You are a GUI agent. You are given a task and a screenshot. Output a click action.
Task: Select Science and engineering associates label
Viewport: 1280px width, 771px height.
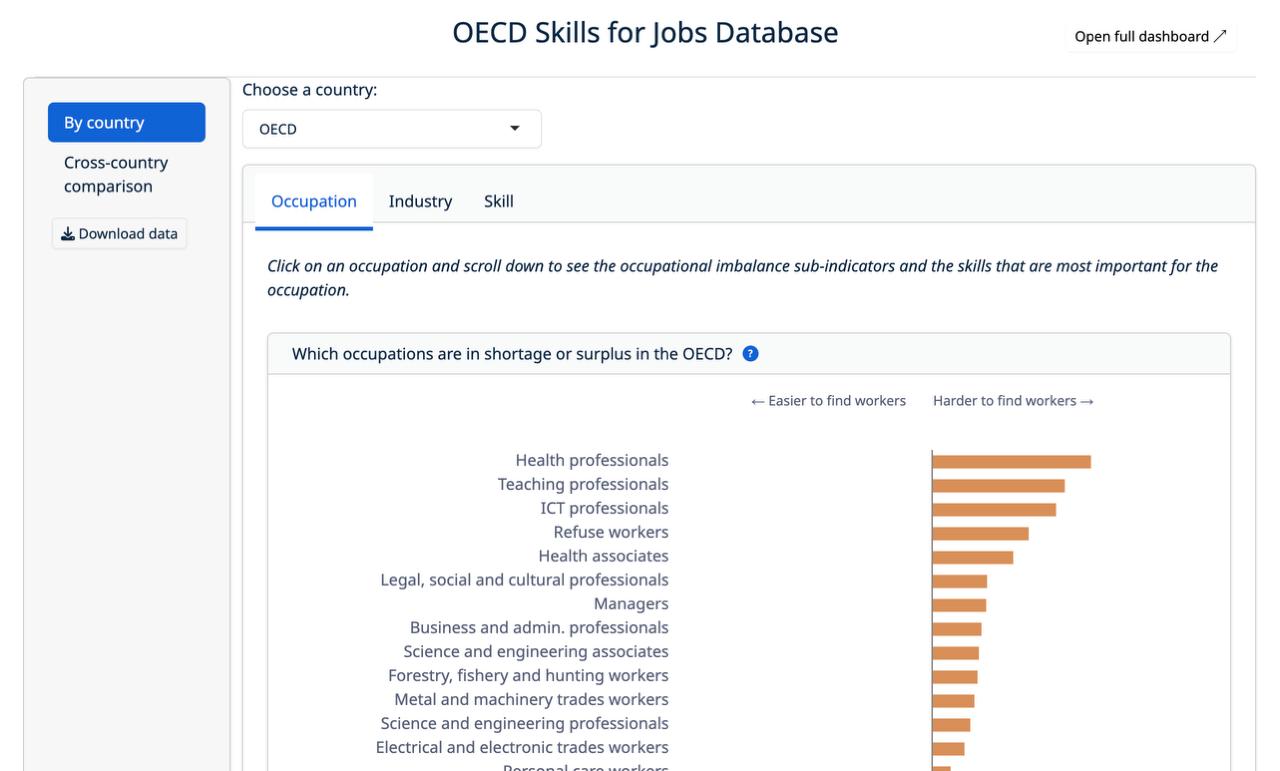click(536, 652)
